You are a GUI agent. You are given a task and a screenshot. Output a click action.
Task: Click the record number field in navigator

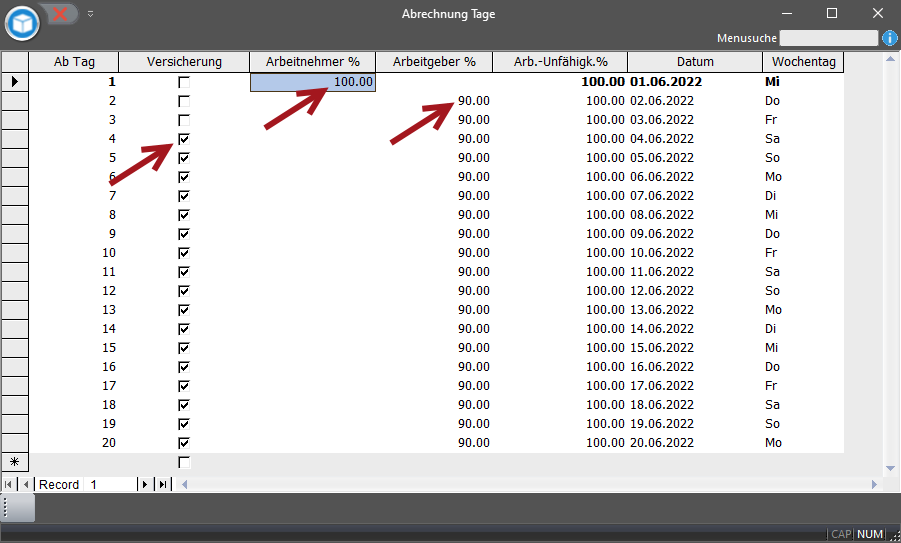tap(109, 484)
